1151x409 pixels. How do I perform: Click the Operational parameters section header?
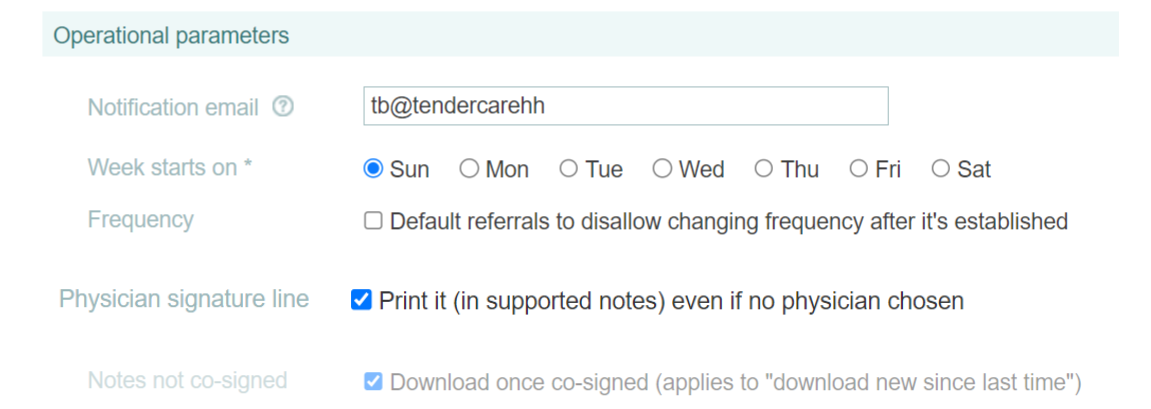[x=171, y=36]
